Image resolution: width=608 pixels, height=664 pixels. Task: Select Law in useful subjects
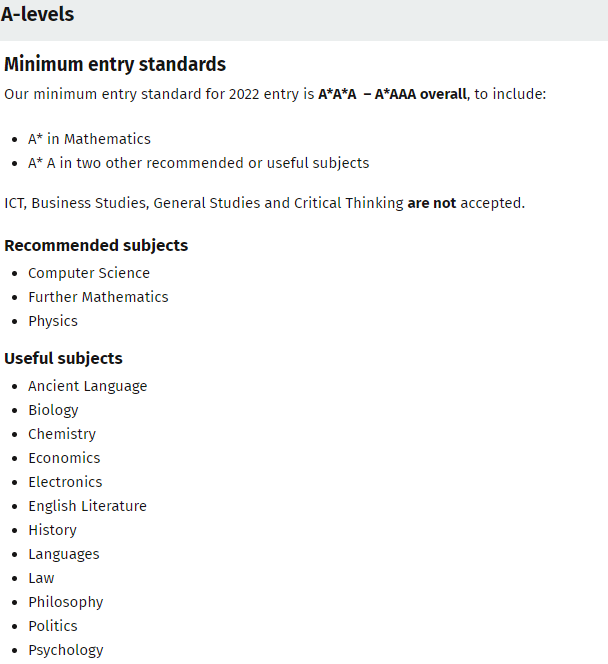[x=41, y=578]
